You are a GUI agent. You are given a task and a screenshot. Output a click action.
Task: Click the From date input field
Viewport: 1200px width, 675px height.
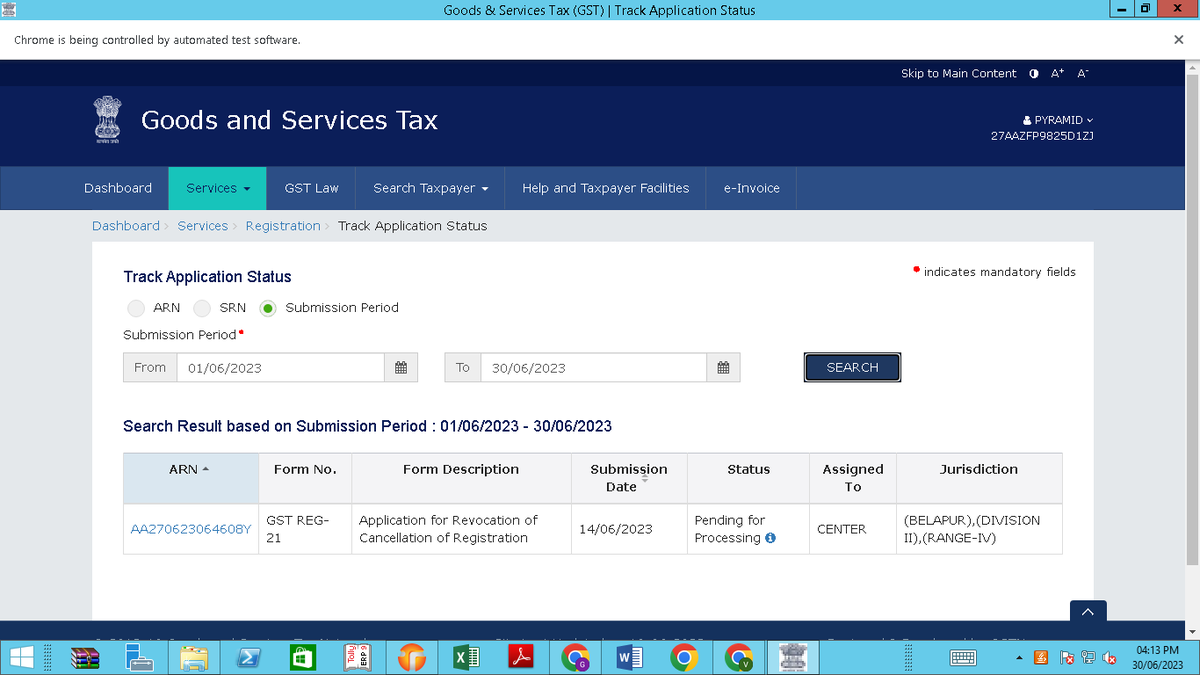pyautogui.click(x=281, y=367)
